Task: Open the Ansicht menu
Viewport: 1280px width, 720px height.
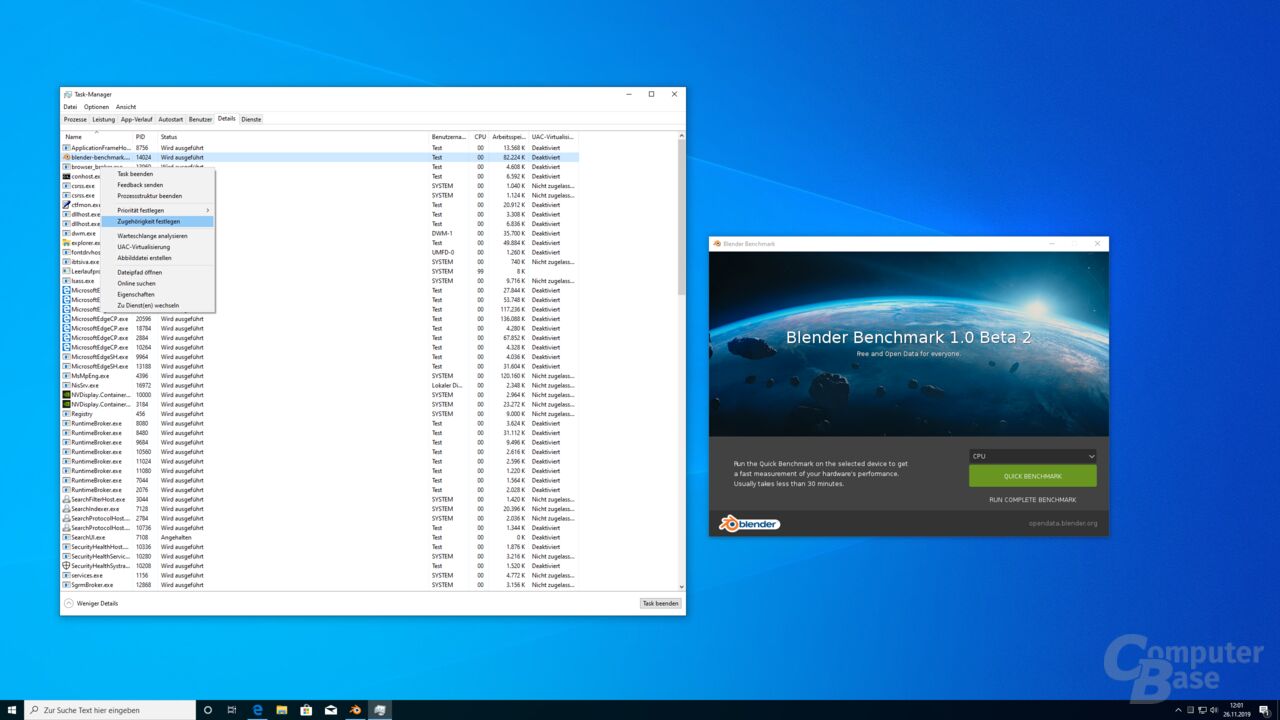Action: 126,107
